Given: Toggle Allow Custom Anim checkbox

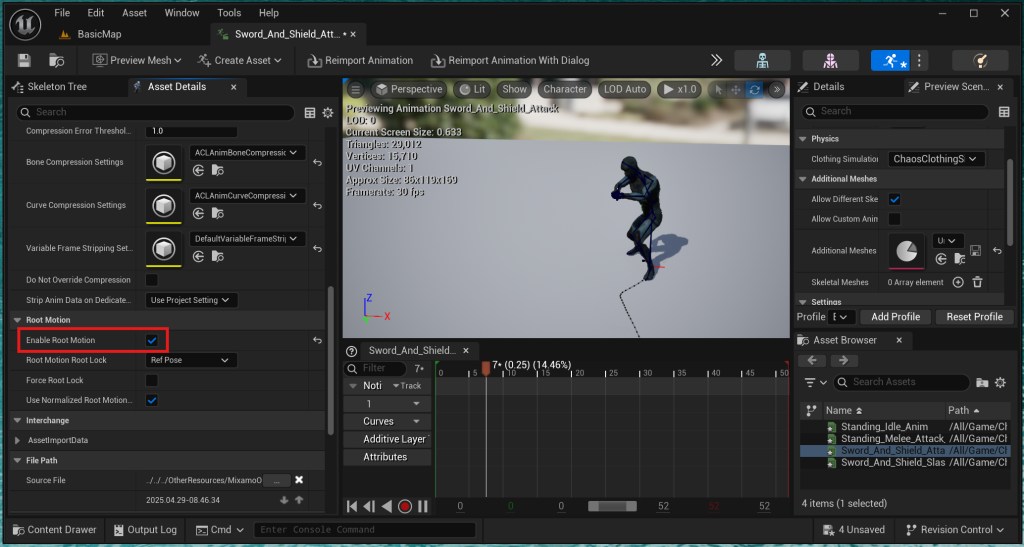Looking at the screenshot, I should (895, 219).
